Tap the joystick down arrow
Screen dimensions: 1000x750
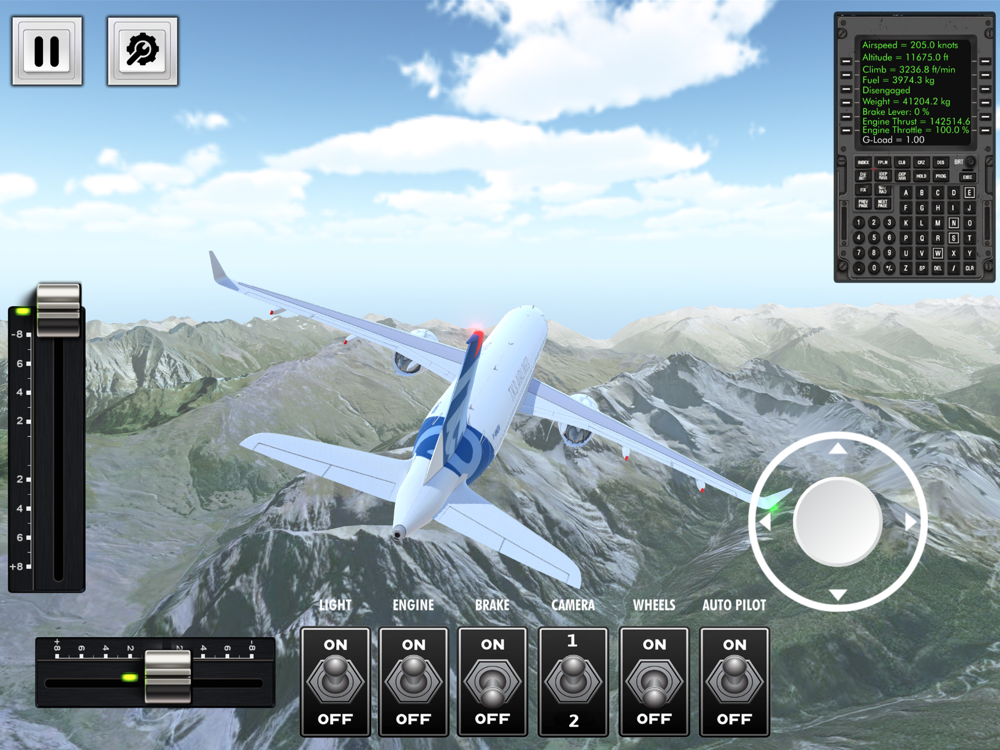837,595
